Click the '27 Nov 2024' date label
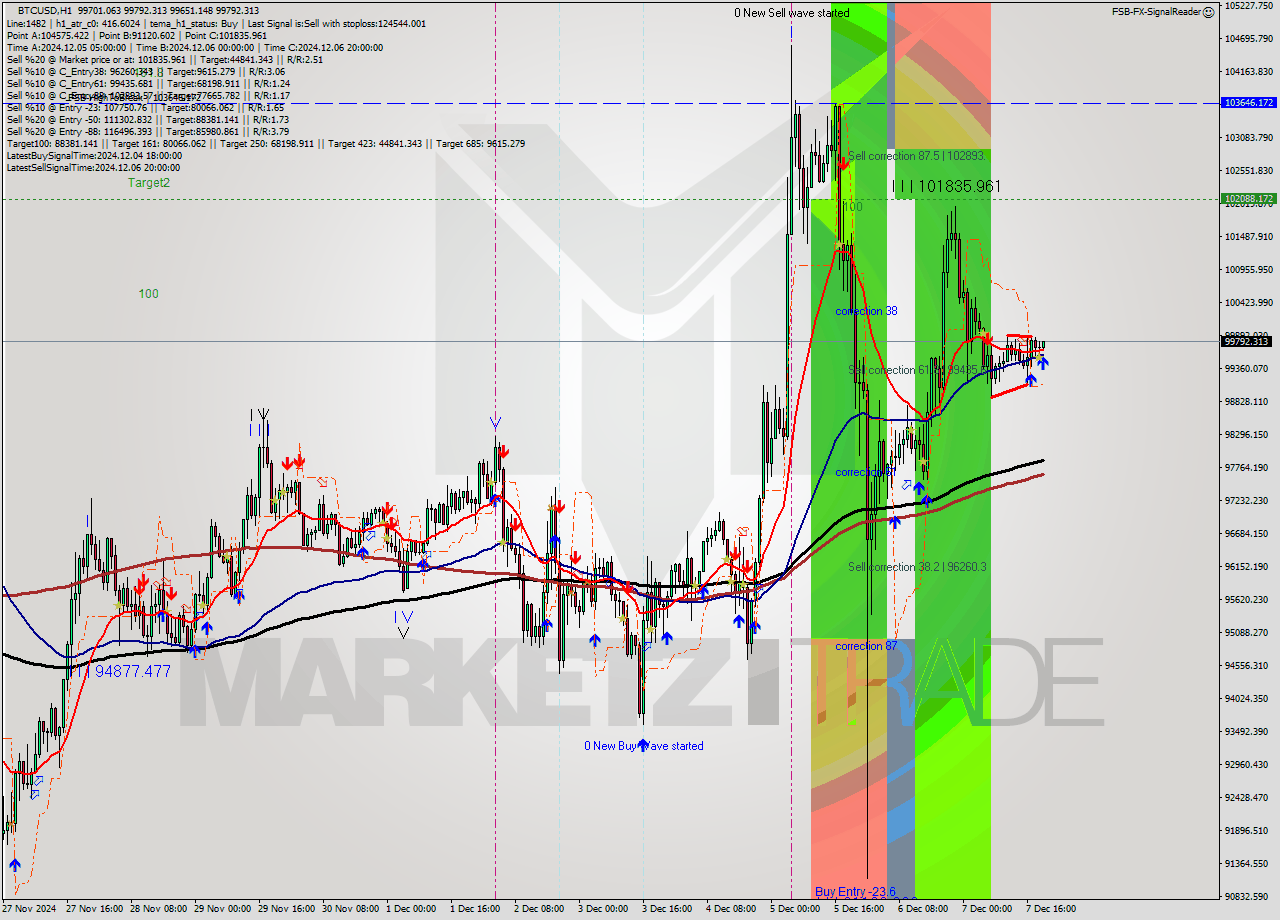The height and width of the screenshot is (920, 1280). (x=30, y=909)
